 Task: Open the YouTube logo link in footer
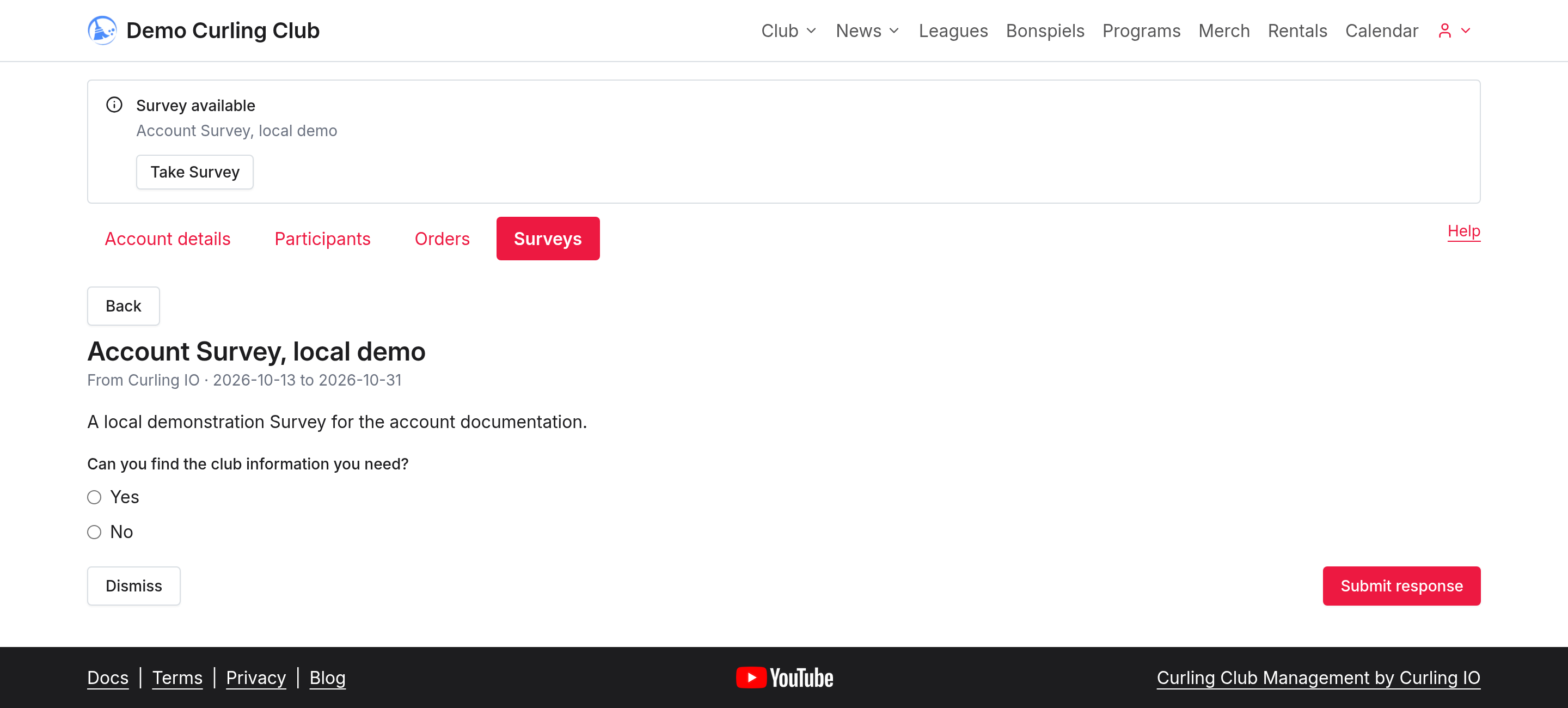(784, 678)
